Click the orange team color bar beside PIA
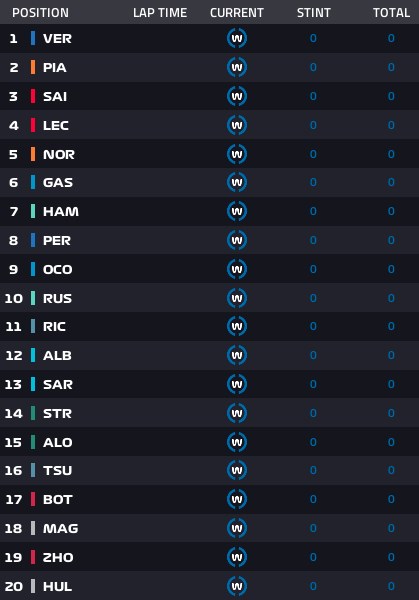This screenshot has width=419, height=600. pos(33,67)
